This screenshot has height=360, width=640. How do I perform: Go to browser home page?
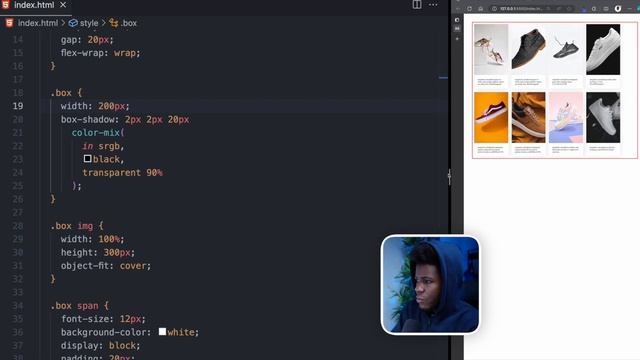(481, 9)
